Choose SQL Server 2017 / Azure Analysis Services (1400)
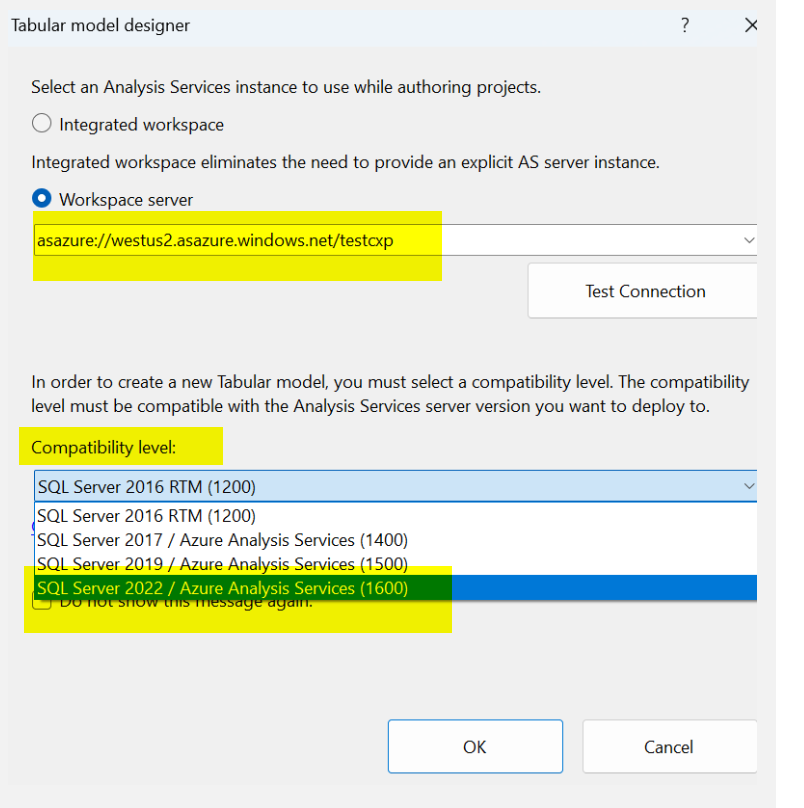Viewport: 804px width, 808px height. (x=395, y=540)
